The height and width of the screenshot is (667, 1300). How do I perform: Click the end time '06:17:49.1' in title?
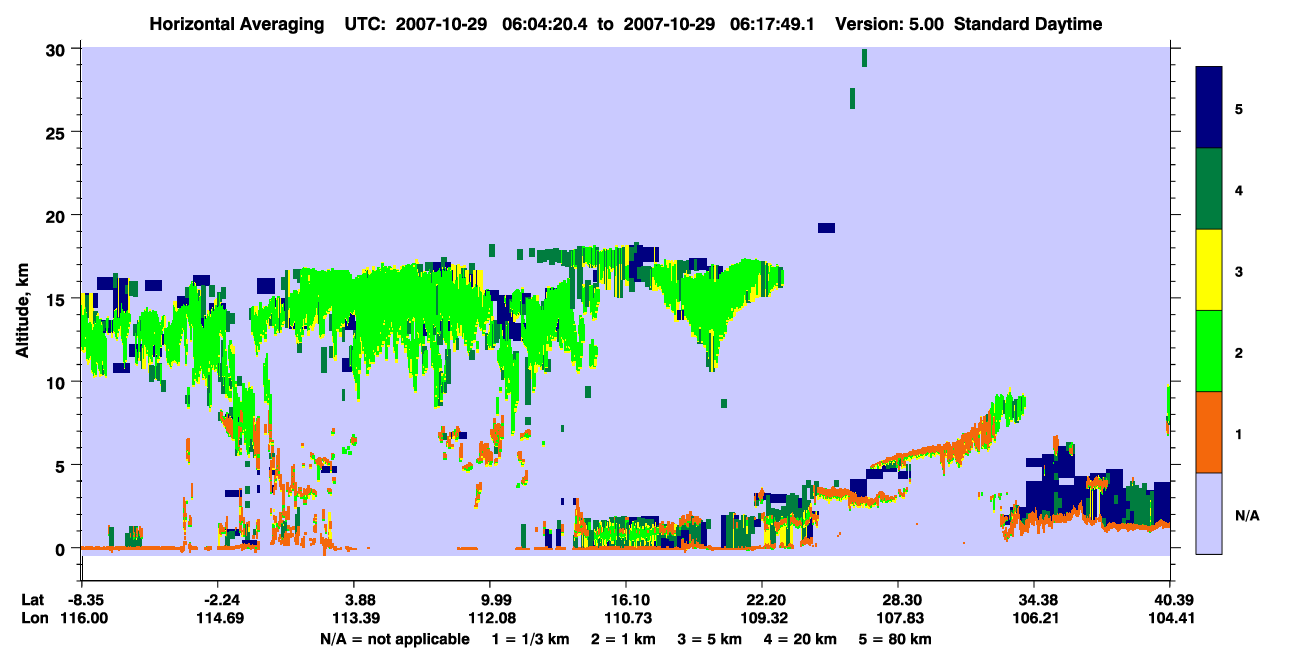tap(776, 24)
